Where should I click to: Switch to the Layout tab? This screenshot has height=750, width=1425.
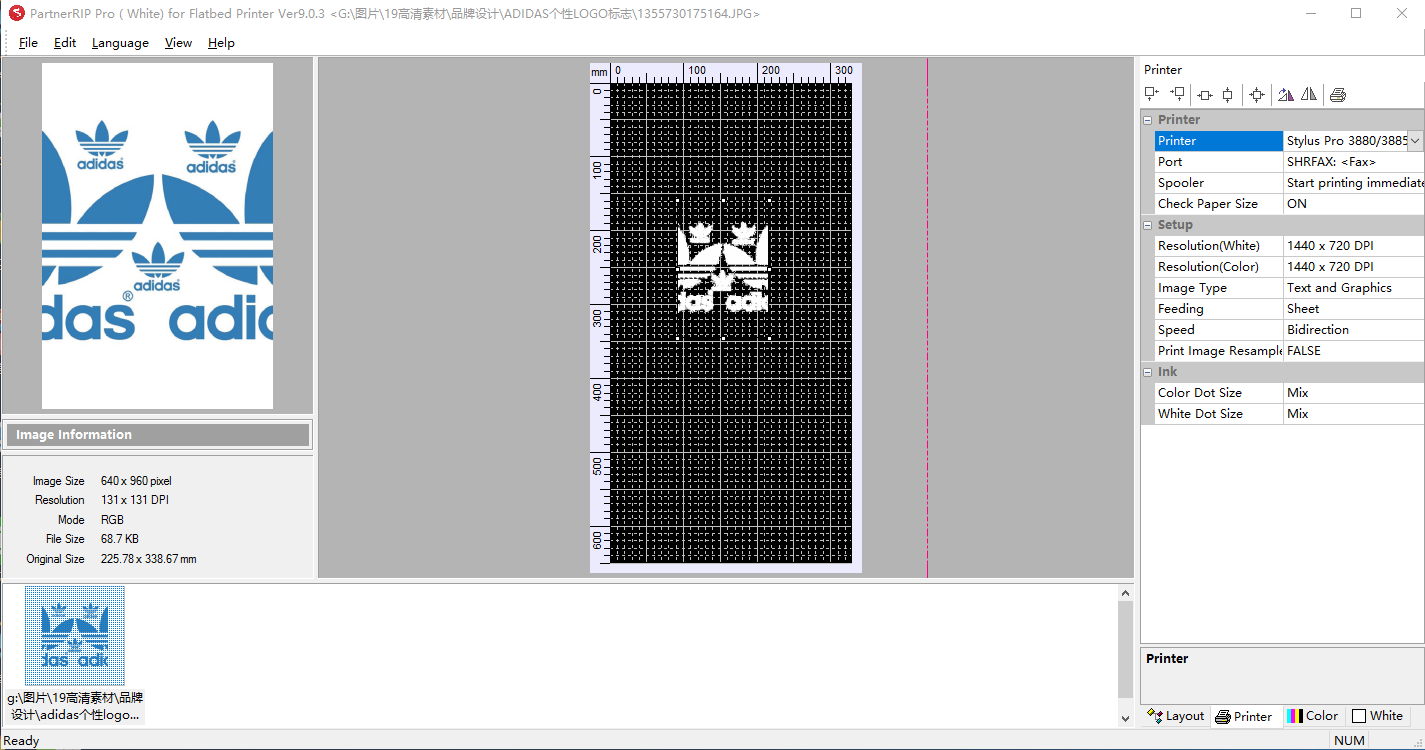pyautogui.click(x=1176, y=716)
